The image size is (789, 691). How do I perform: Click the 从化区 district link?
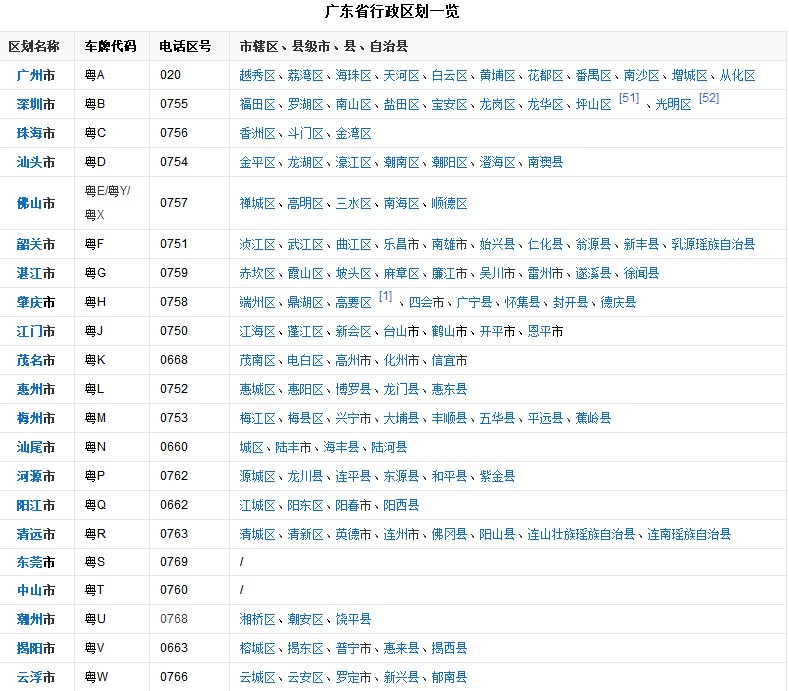coord(737,75)
